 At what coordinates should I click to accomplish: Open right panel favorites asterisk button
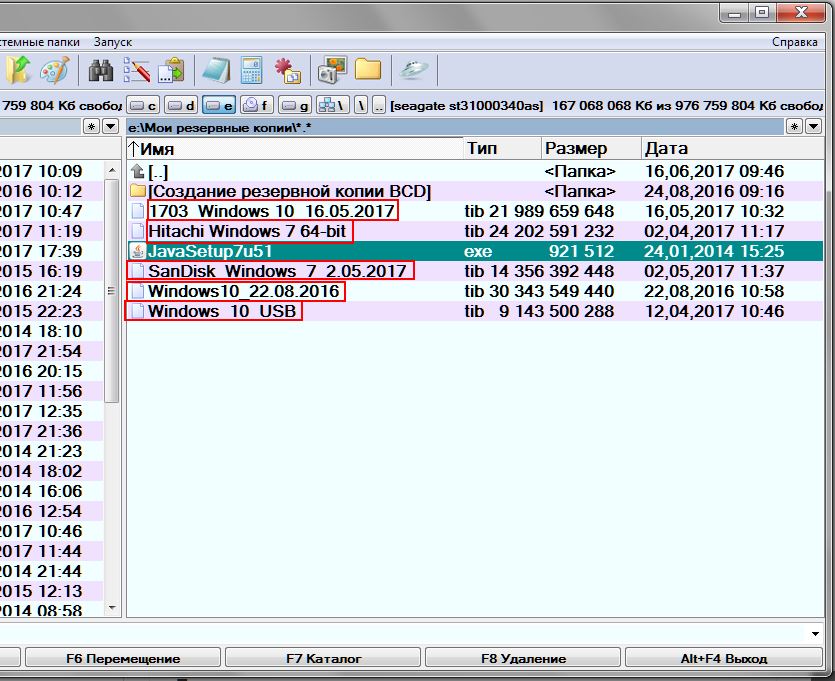click(x=794, y=127)
